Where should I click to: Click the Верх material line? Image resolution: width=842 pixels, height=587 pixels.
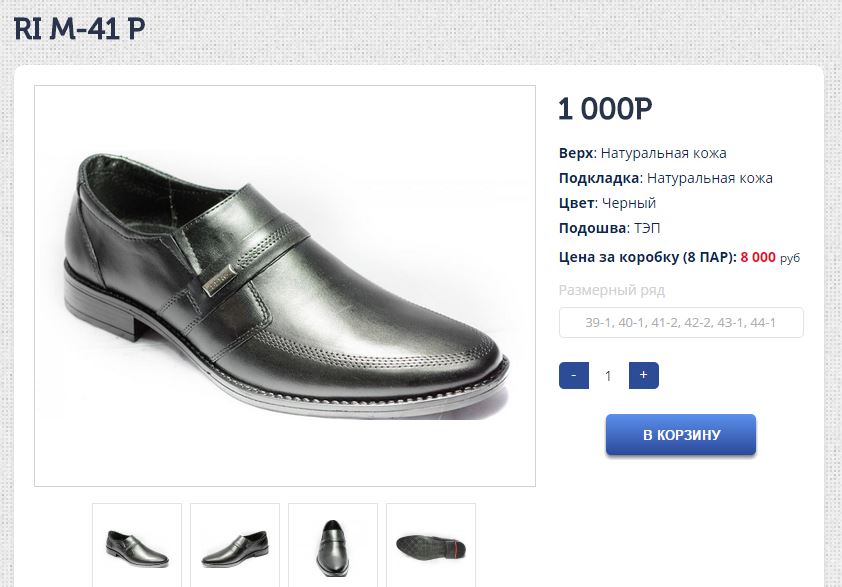click(x=642, y=153)
